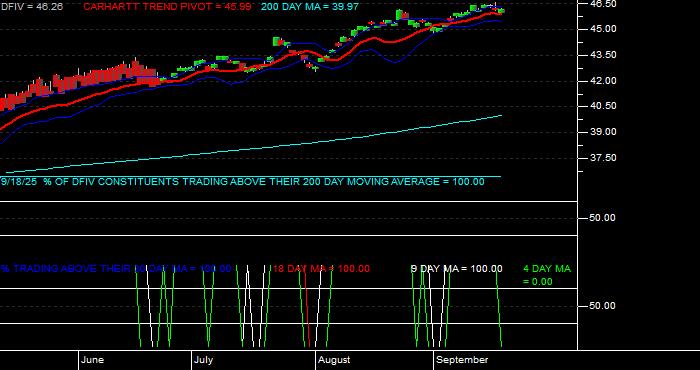Click the September marker on the time axis
Image resolution: width=700 pixels, height=370 pixels.
click(x=462, y=360)
